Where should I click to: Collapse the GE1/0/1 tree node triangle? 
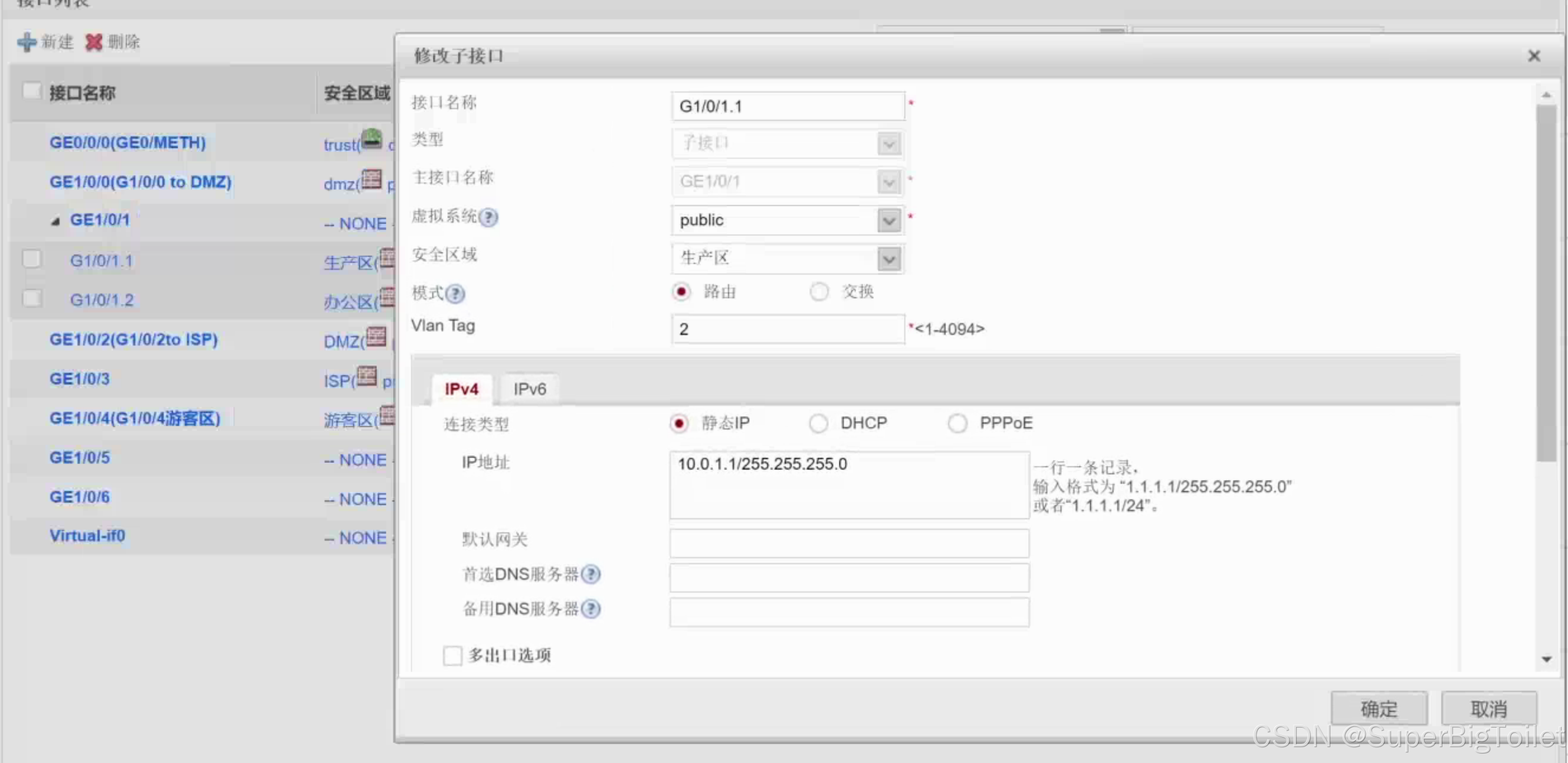[x=55, y=221]
